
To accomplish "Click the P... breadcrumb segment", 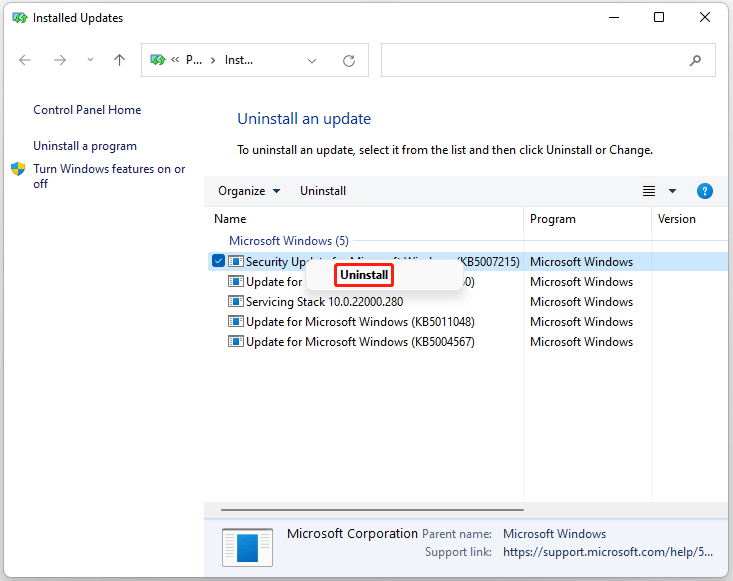I will coord(194,60).
